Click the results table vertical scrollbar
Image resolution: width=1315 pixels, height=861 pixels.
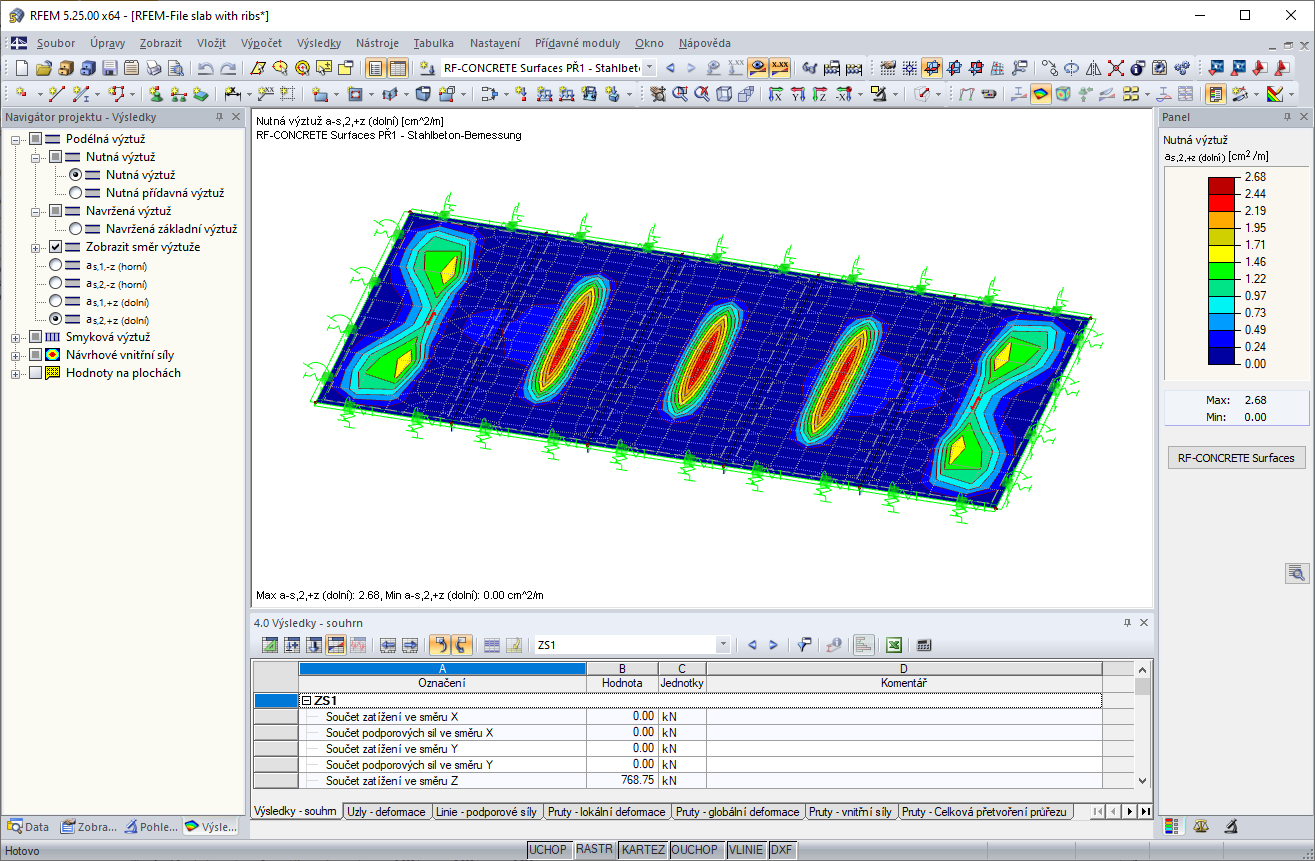1143,725
